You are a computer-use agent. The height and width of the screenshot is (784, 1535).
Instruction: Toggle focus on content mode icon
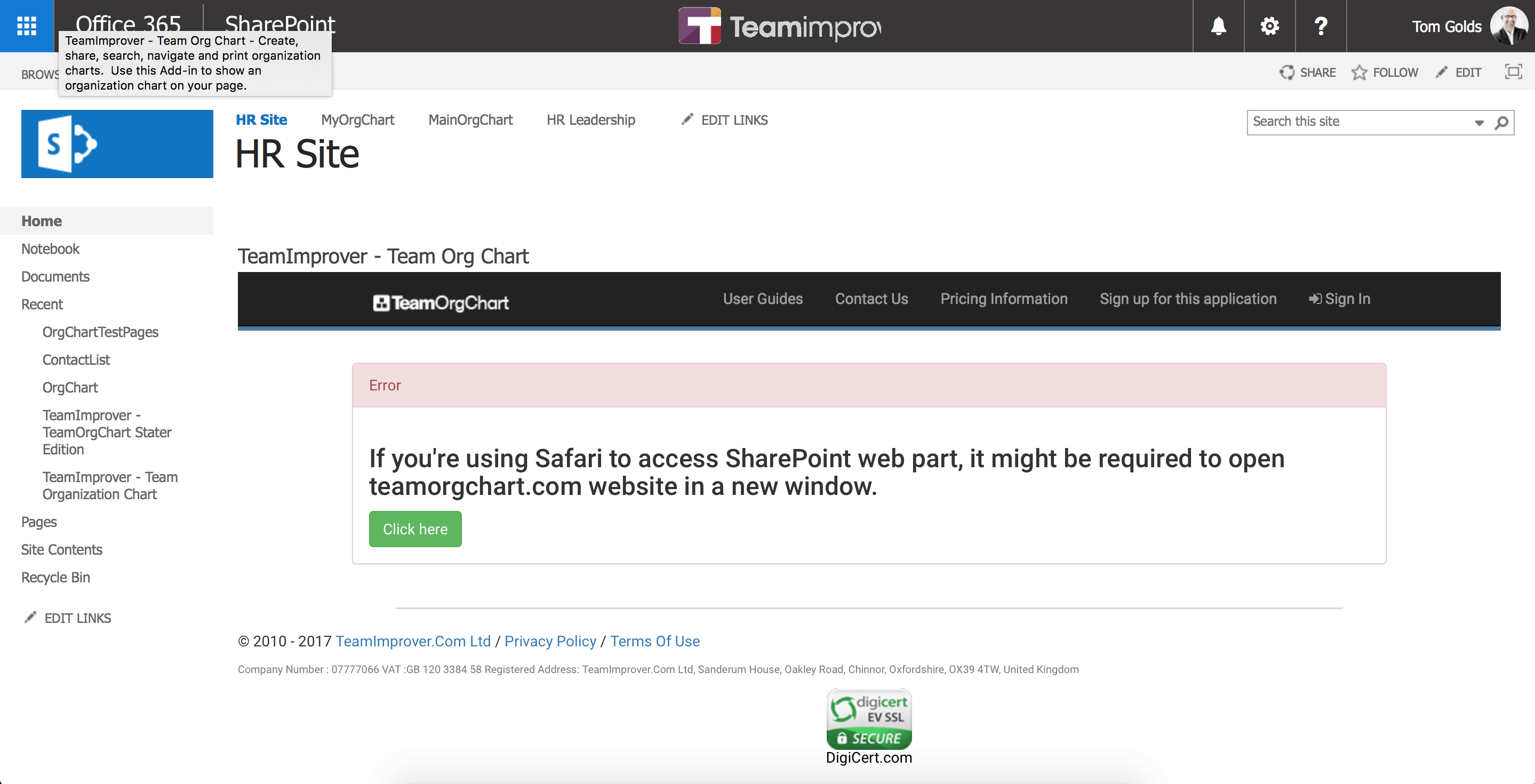pos(1513,72)
